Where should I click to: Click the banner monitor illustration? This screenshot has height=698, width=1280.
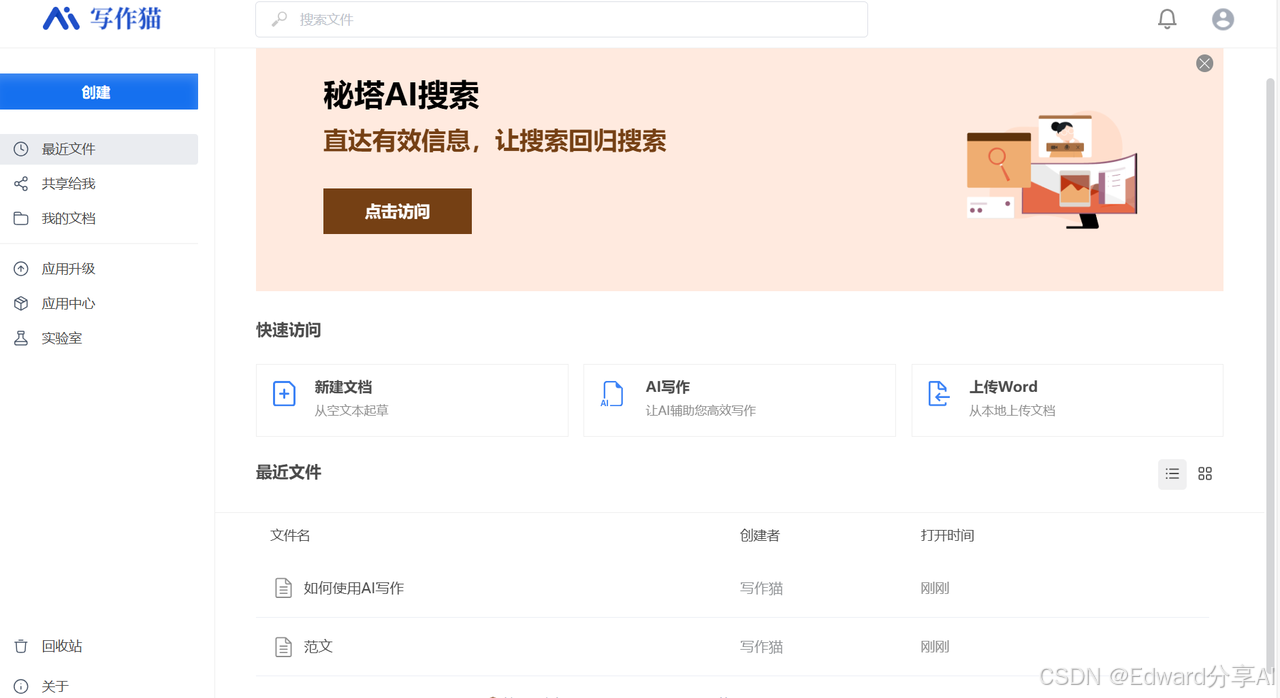tap(1052, 170)
